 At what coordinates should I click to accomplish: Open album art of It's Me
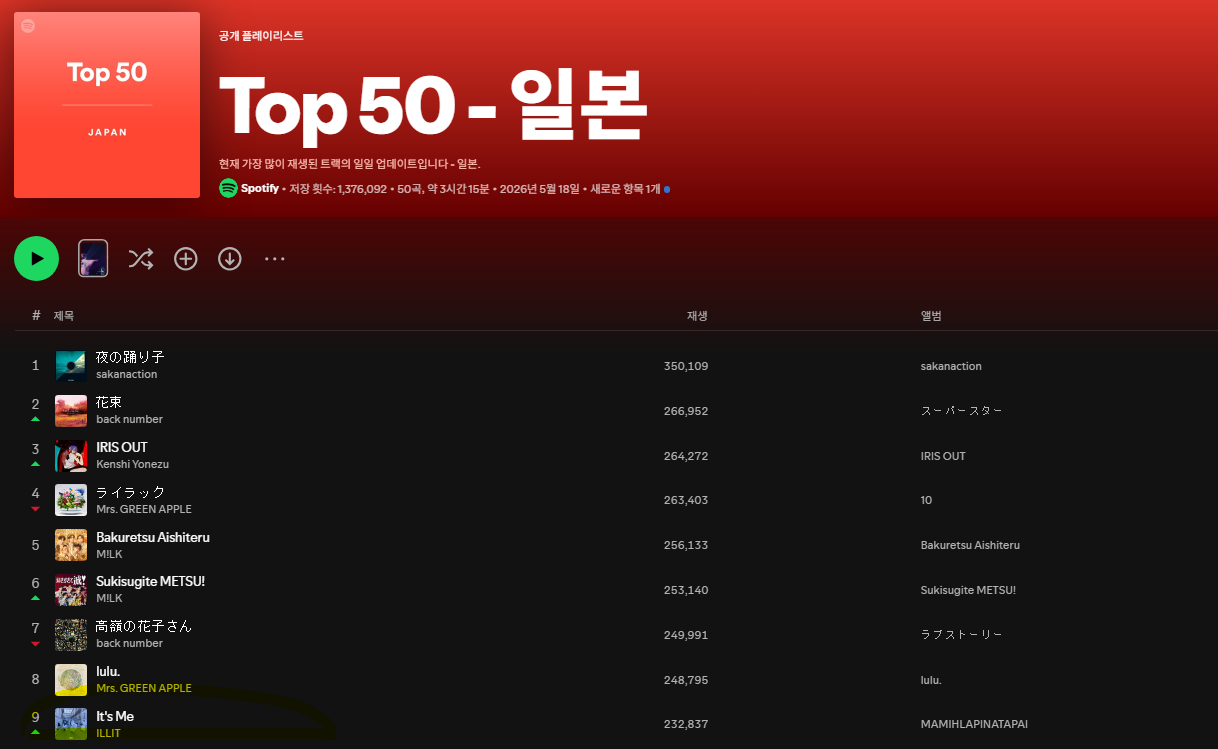[x=71, y=724]
